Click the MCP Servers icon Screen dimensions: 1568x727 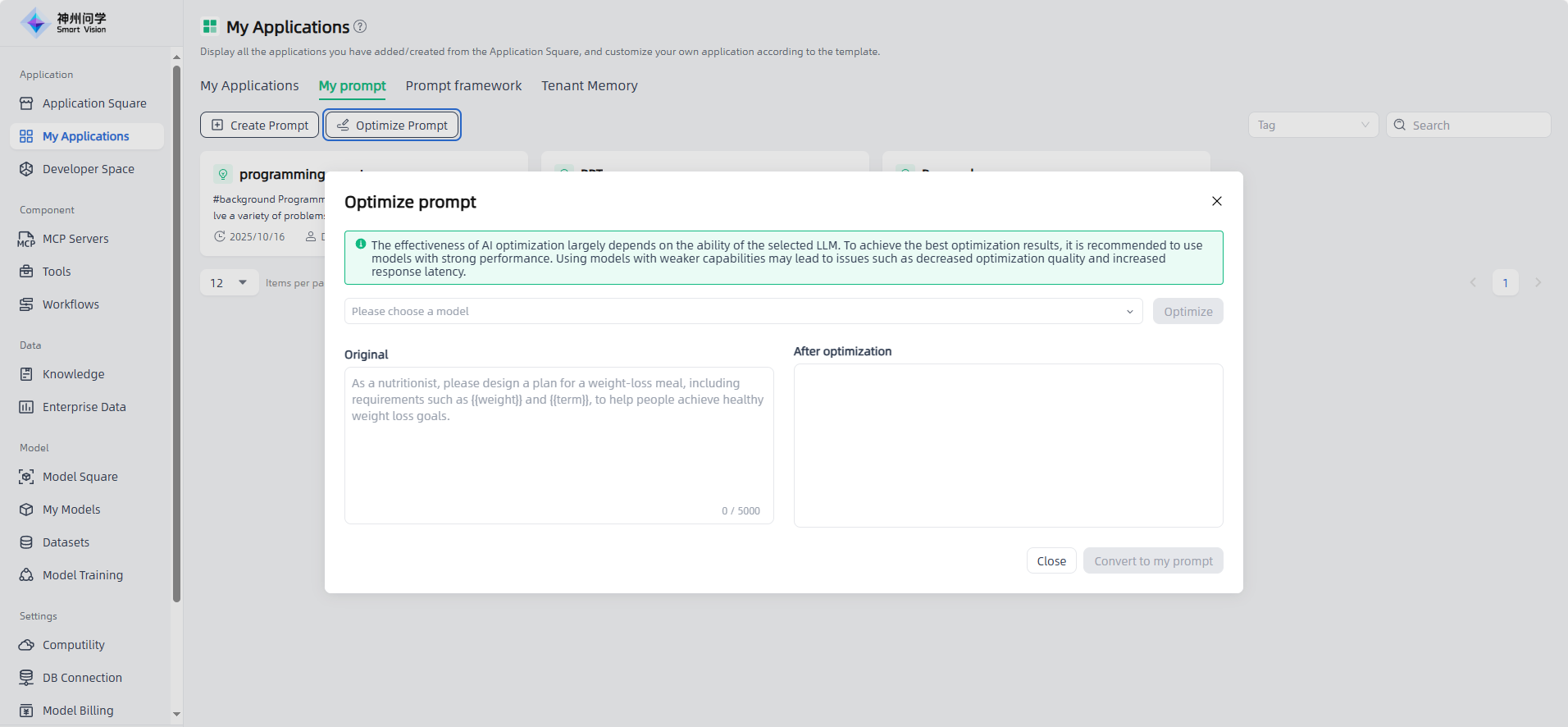26,239
